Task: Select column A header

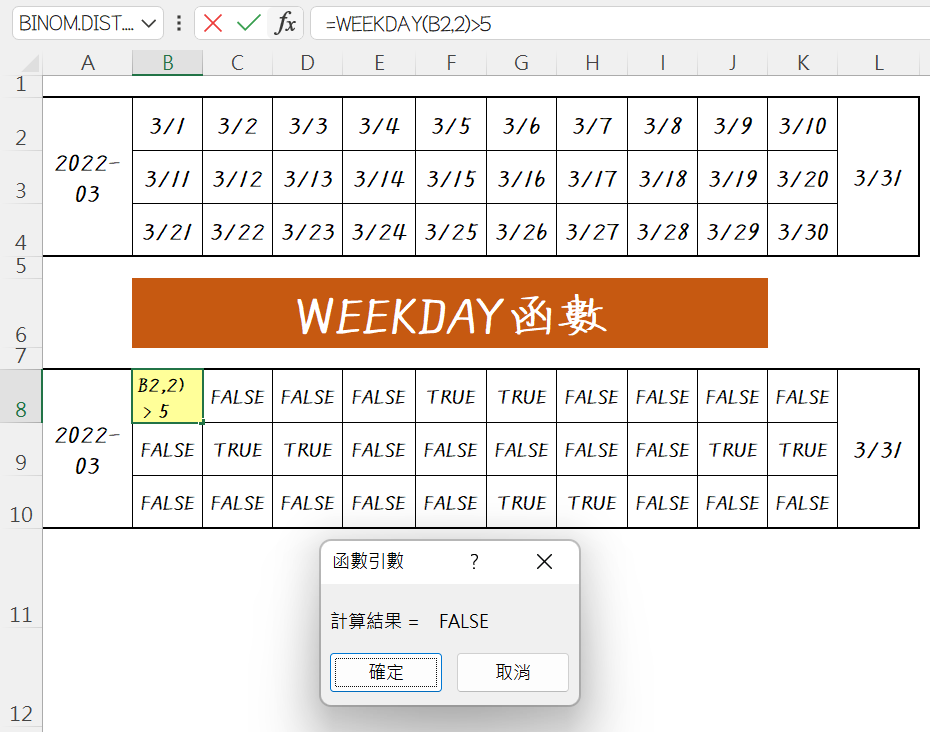Action: [88, 63]
